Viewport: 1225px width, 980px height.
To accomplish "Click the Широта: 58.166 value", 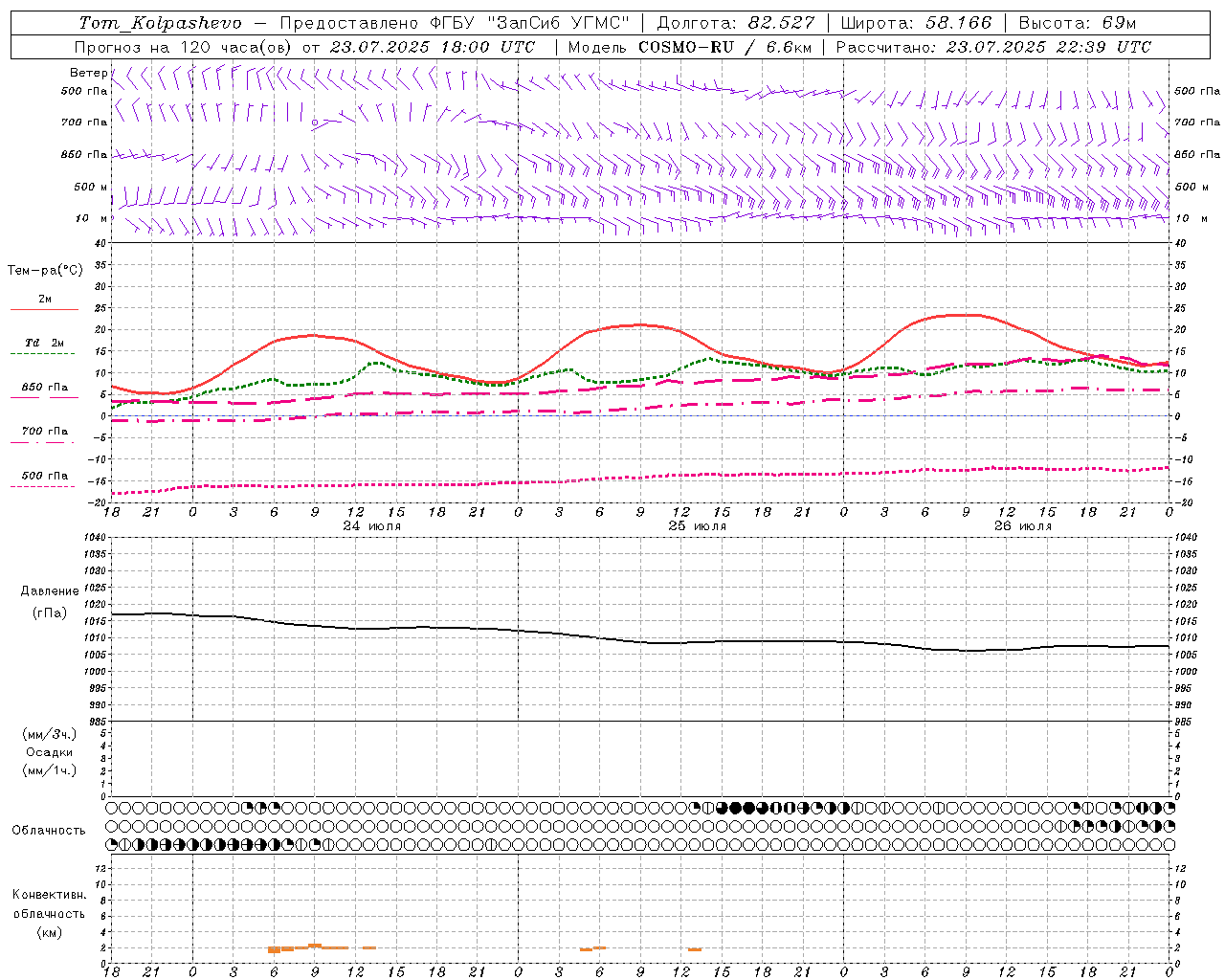I will click(x=916, y=23).
